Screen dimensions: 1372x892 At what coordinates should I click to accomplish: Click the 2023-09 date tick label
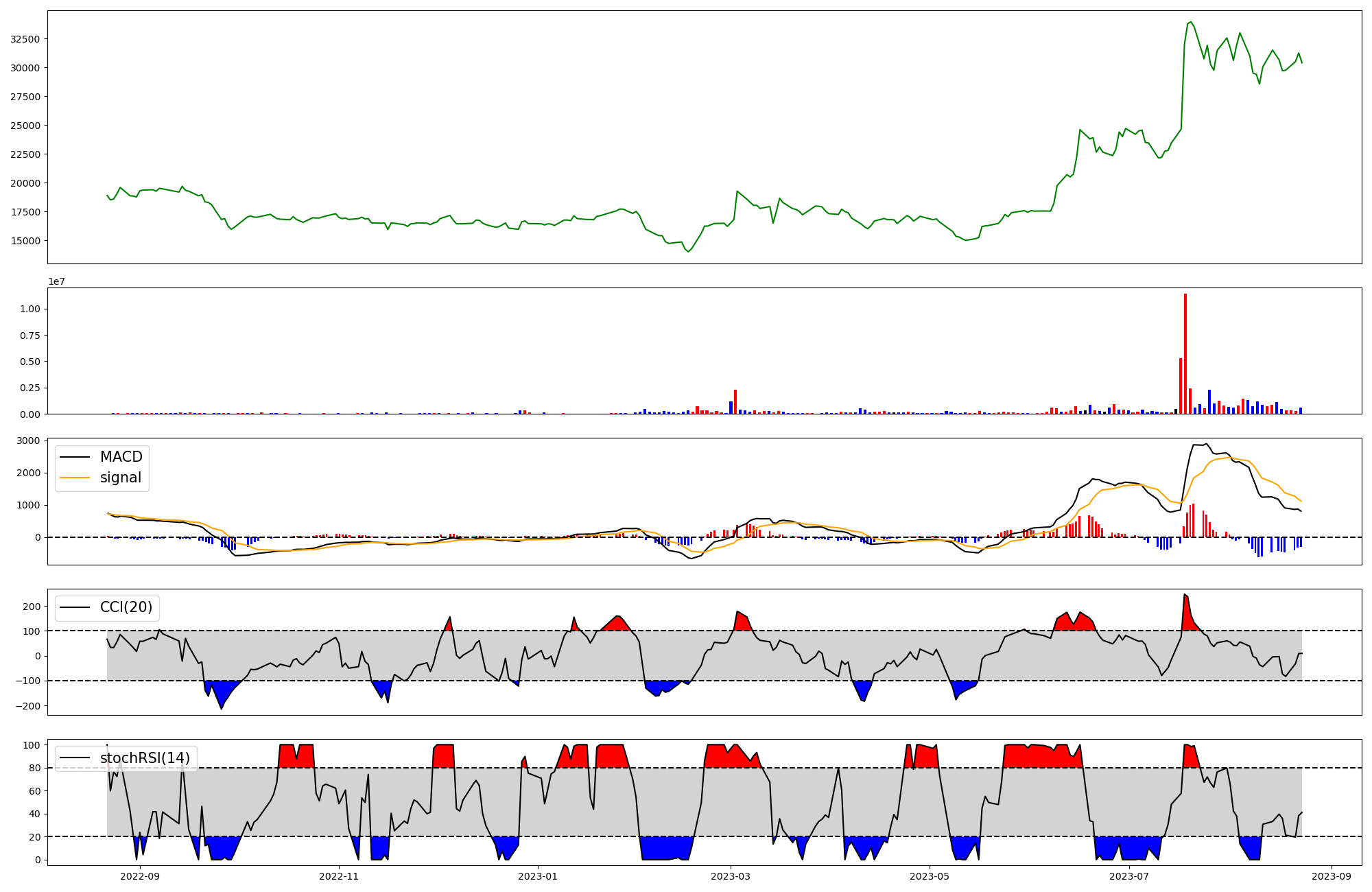coord(1332,876)
